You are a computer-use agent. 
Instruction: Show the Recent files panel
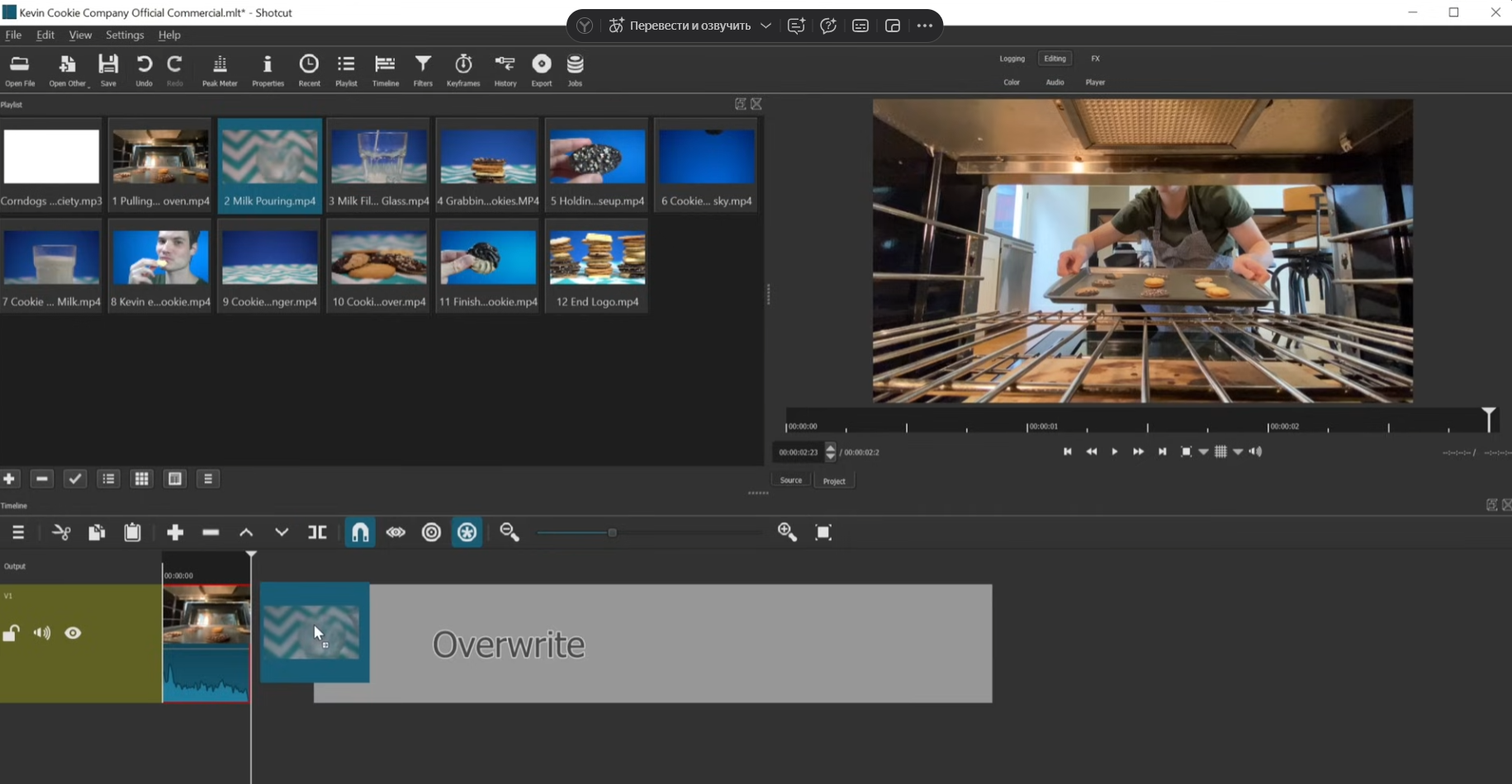point(309,70)
